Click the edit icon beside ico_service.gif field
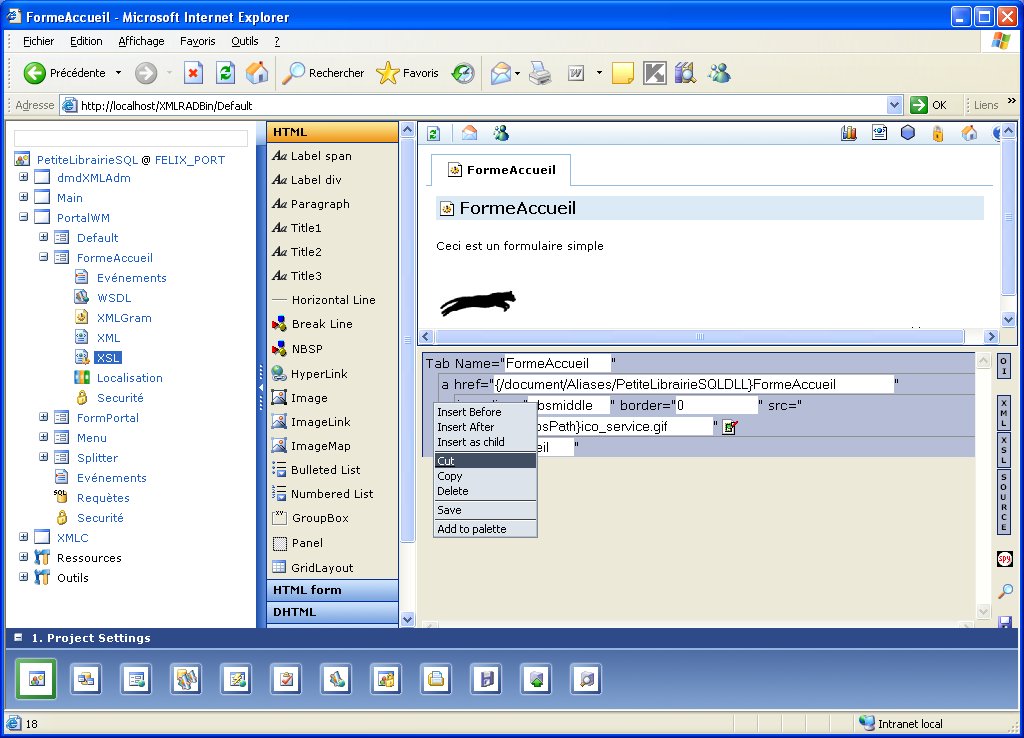Image resolution: width=1024 pixels, height=738 pixels. (x=729, y=427)
